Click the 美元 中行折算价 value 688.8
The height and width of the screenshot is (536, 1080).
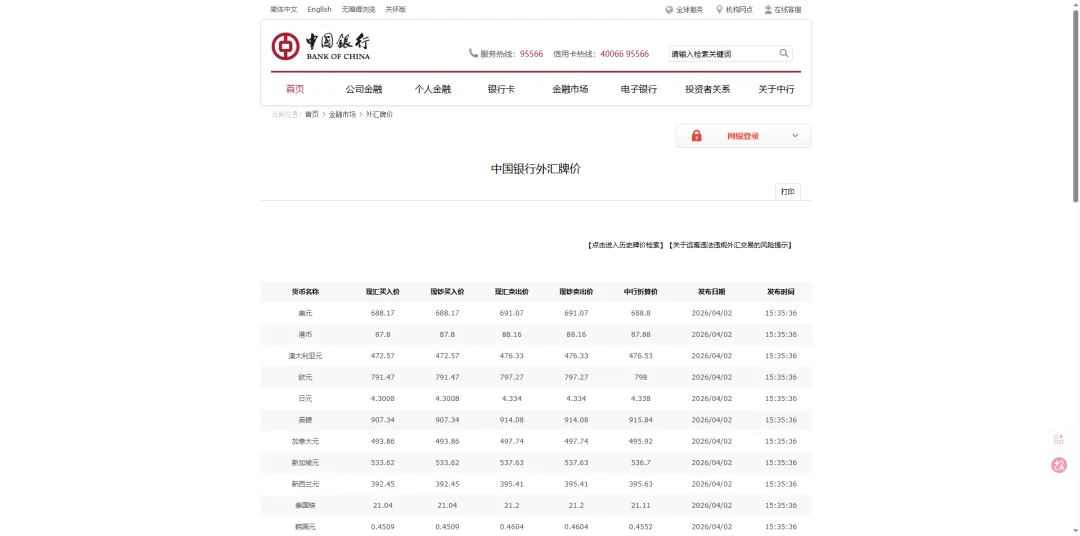(641, 313)
